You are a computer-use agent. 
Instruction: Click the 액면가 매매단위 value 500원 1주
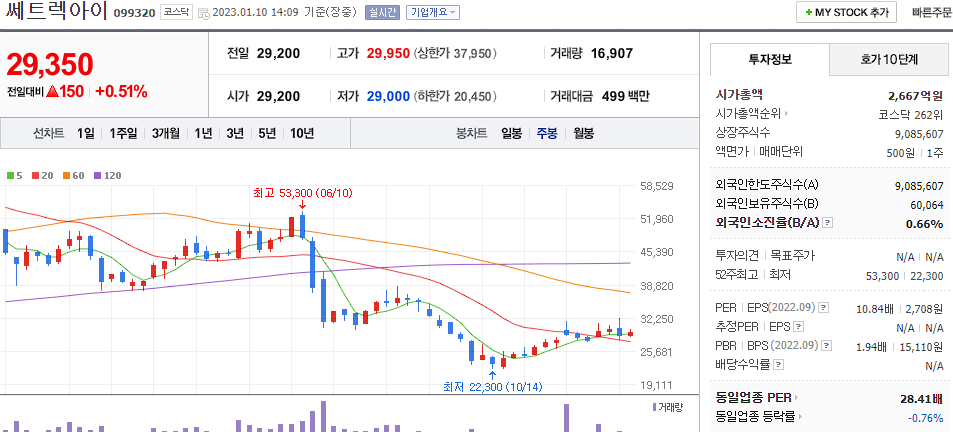[x=915, y=152]
